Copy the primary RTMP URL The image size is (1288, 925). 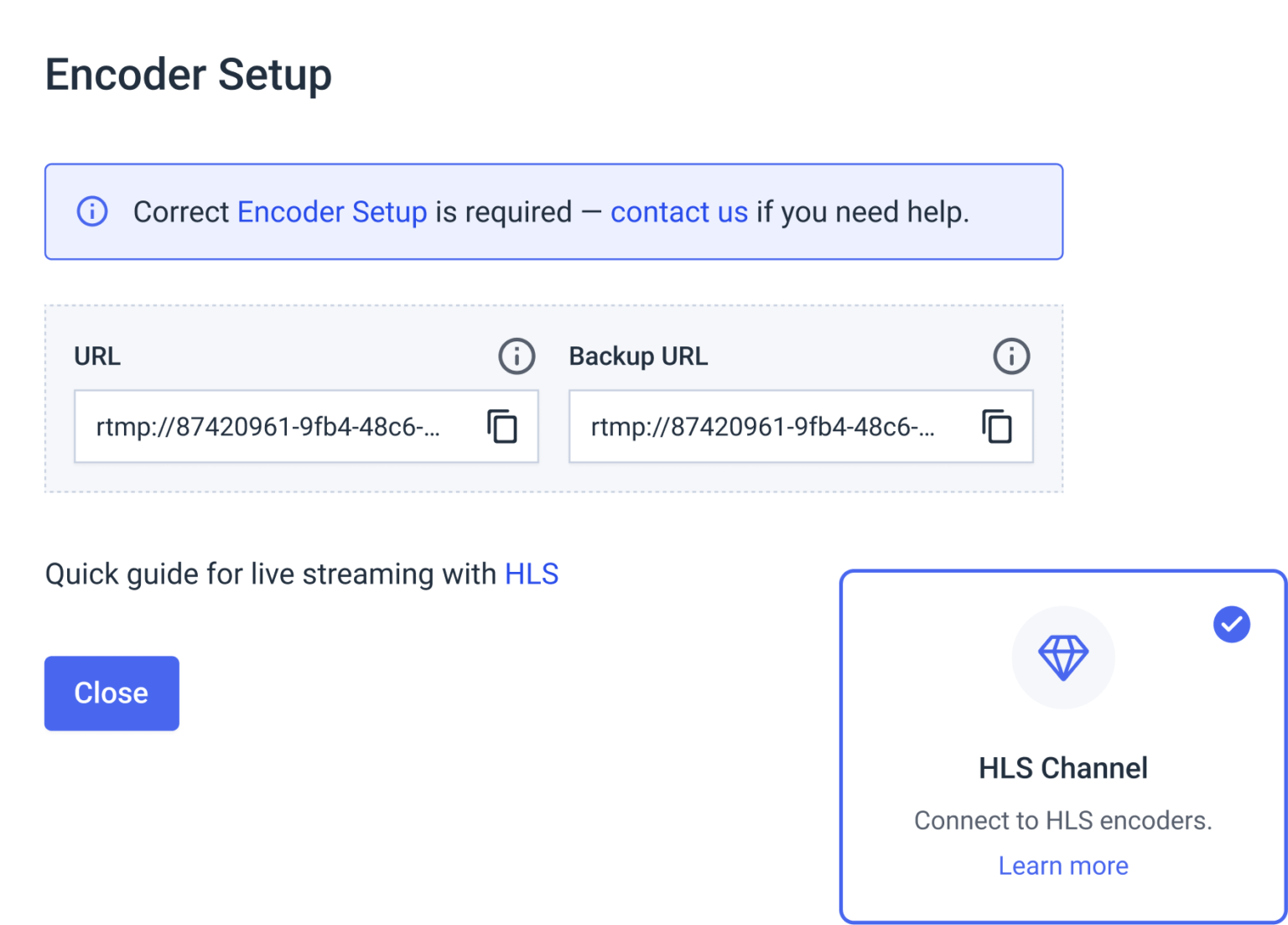click(503, 427)
